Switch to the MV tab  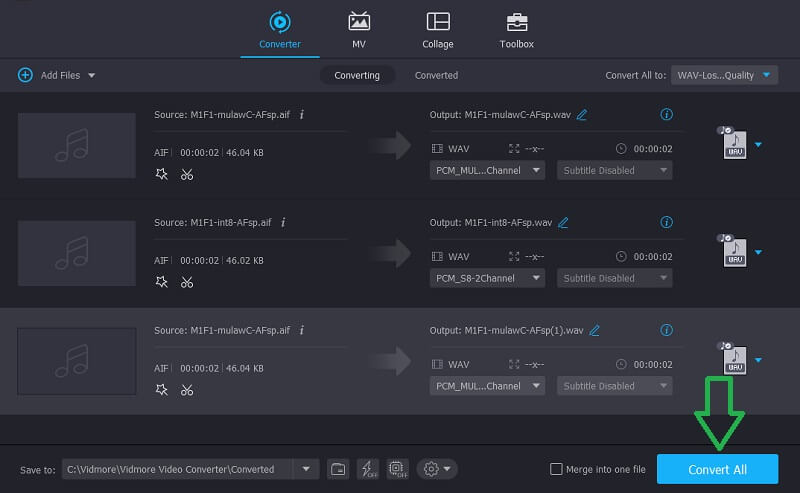(358, 30)
